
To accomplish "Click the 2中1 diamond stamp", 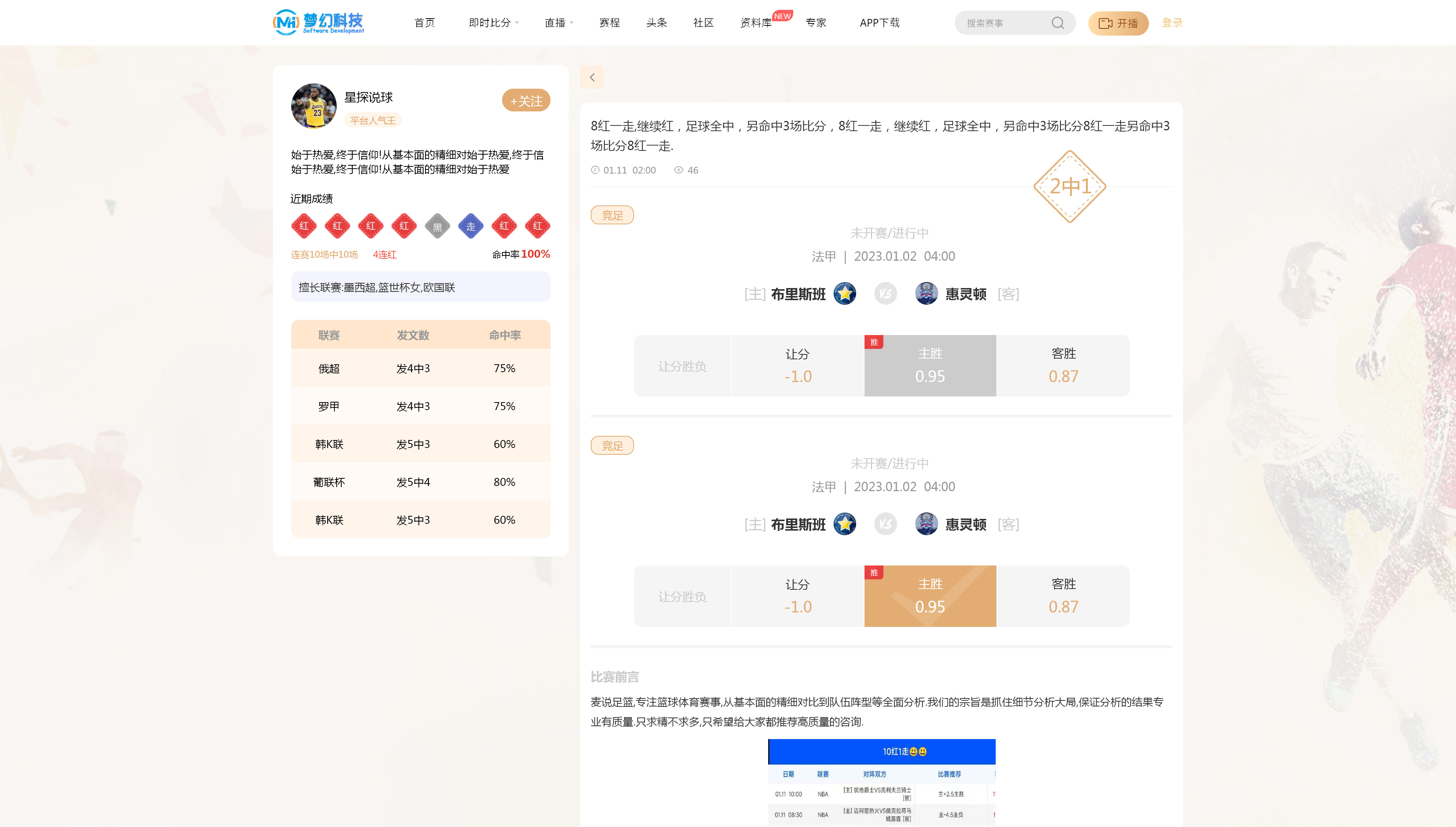I will tap(1070, 186).
